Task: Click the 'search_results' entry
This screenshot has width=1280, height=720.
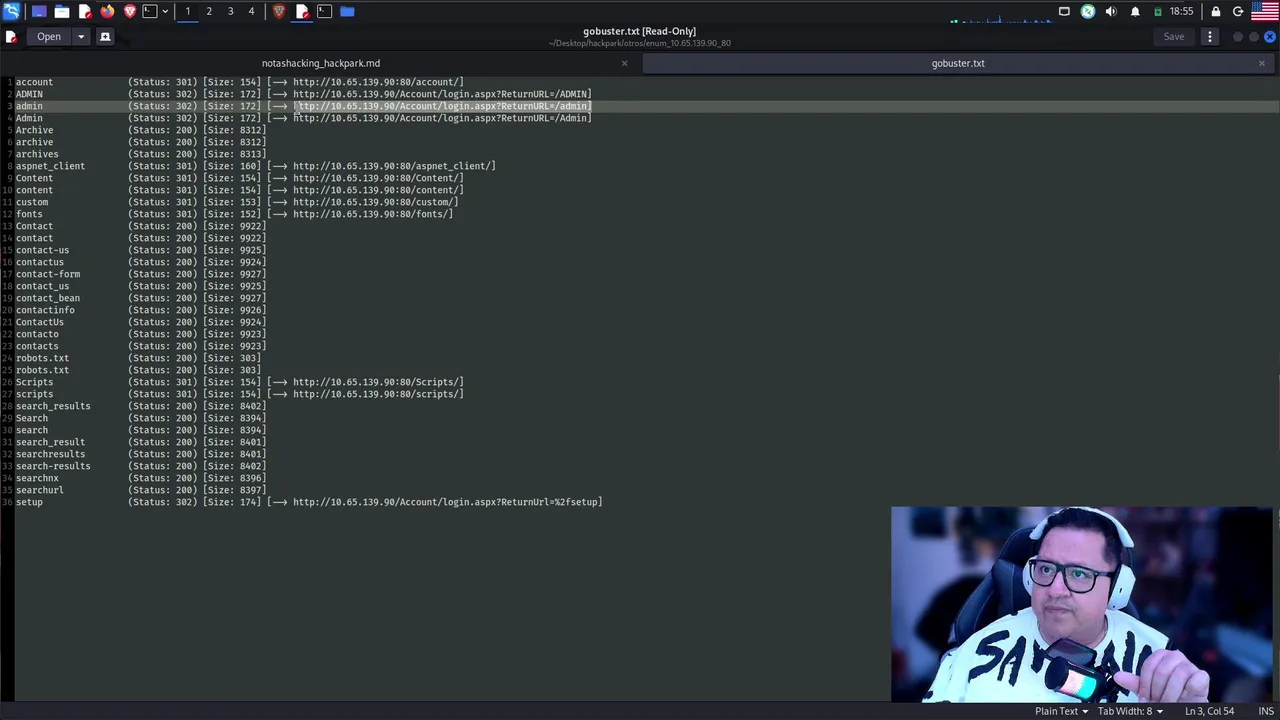Action: pyautogui.click(x=53, y=406)
